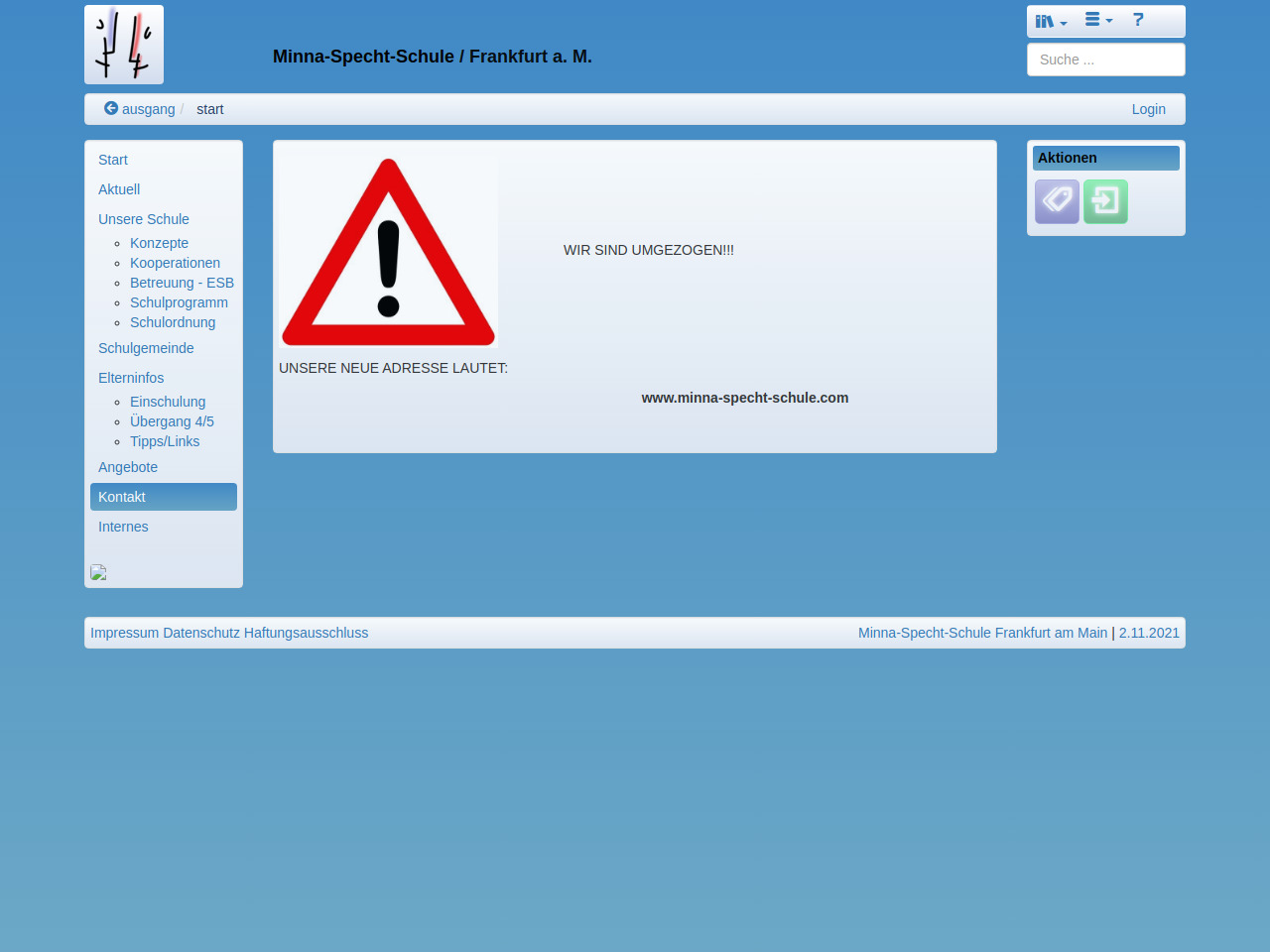The image size is (1270, 952).
Task: Open the Elterninfos section
Action: [x=131, y=378]
